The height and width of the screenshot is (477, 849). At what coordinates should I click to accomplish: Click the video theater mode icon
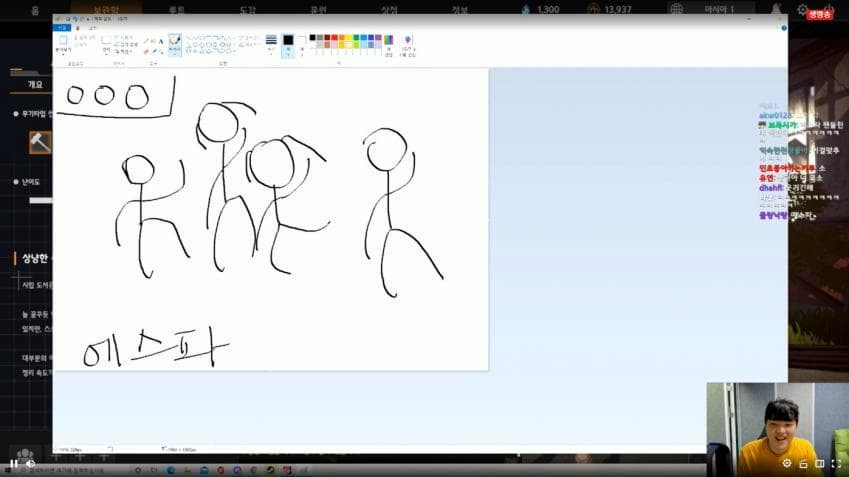tap(820, 463)
